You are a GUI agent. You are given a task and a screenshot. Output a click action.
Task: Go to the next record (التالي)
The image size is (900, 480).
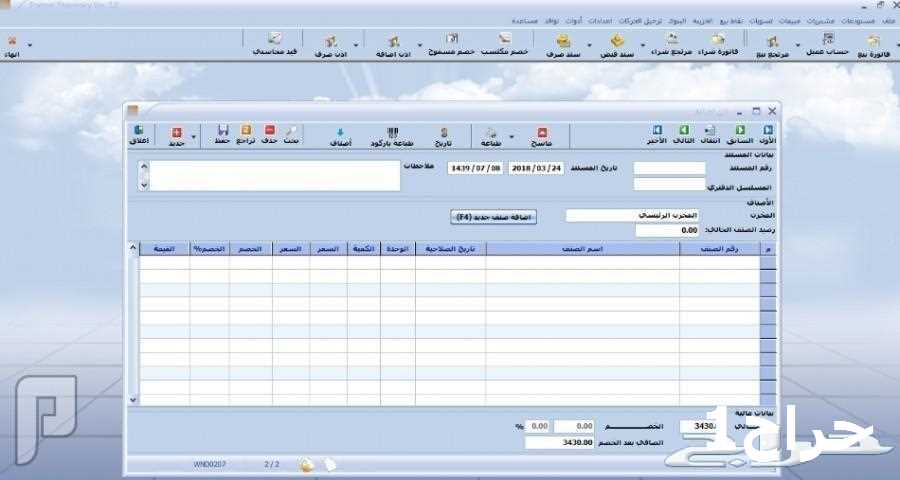point(683,135)
